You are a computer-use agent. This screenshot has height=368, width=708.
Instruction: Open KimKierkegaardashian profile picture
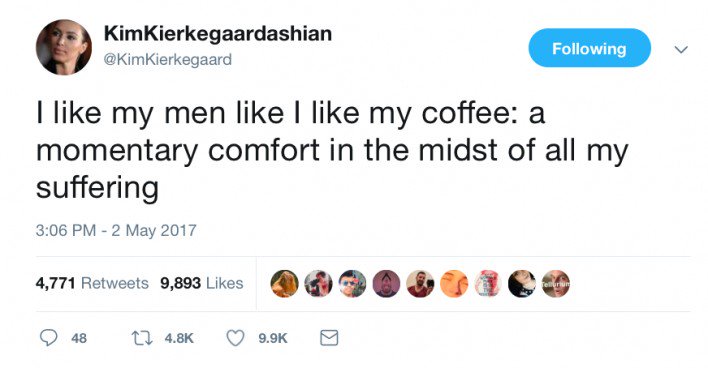[x=64, y=47]
